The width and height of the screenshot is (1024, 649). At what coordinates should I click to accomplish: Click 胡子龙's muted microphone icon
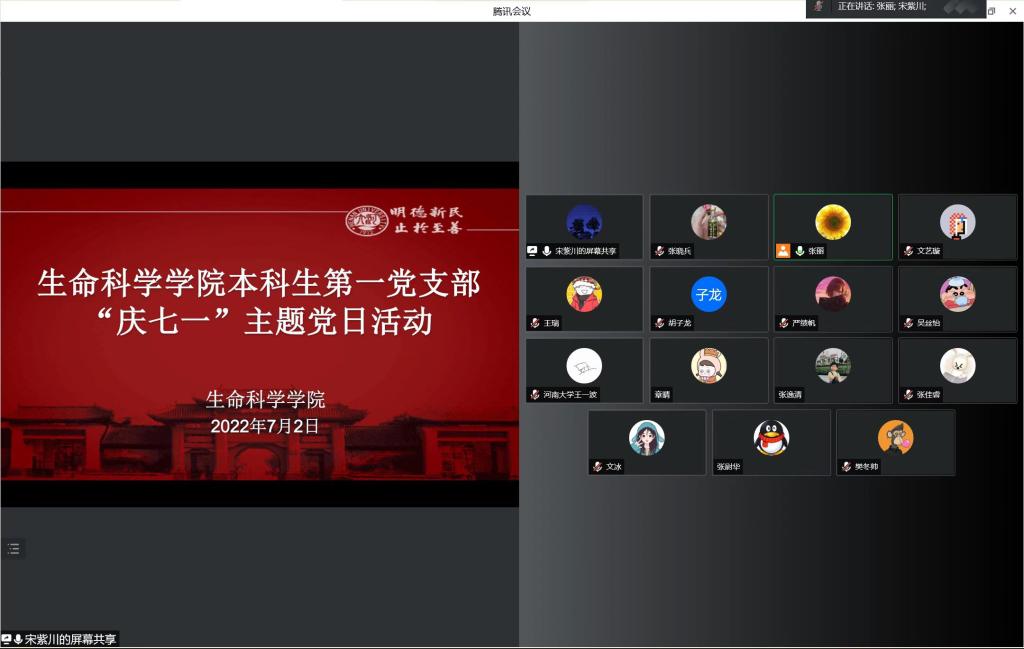coord(660,323)
